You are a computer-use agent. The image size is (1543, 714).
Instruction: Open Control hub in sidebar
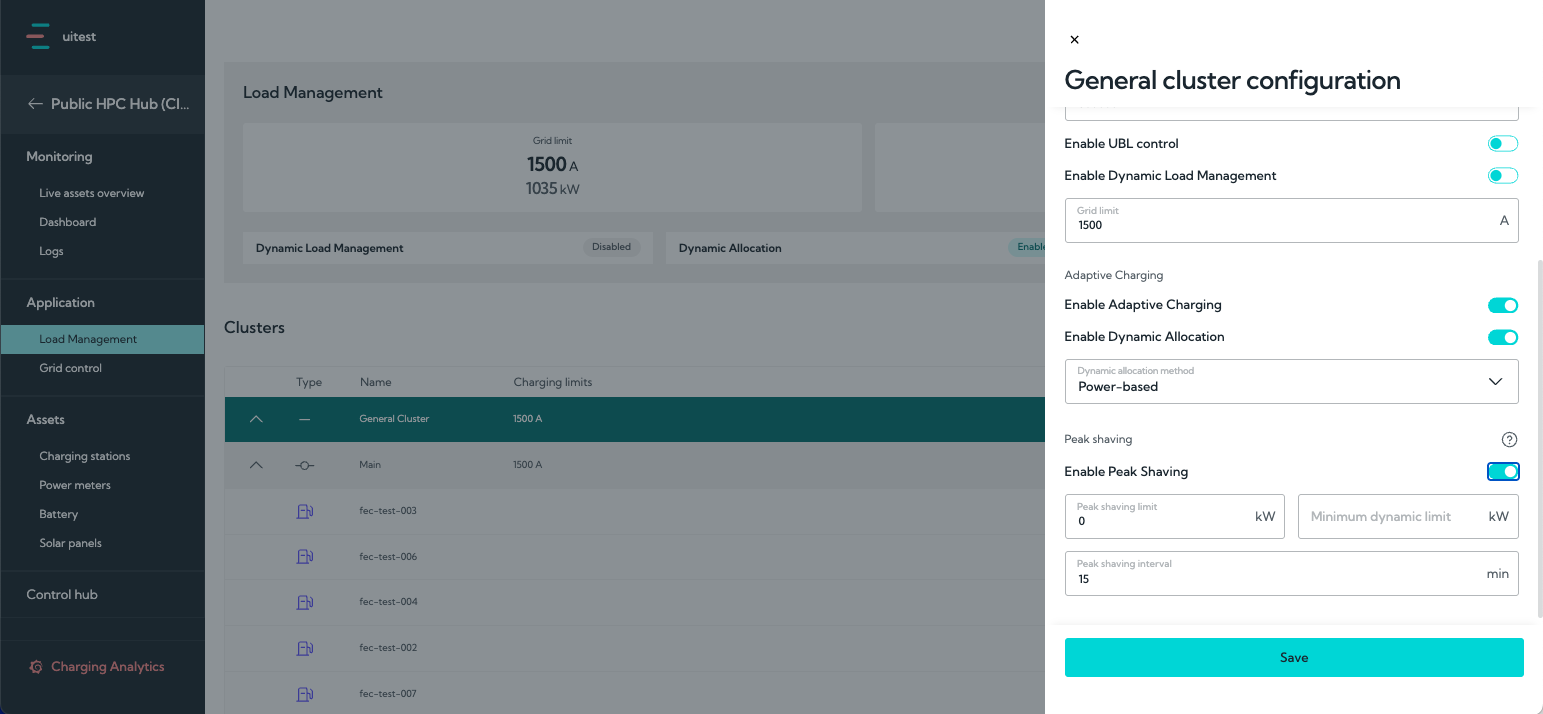pyautogui.click(x=62, y=594)
